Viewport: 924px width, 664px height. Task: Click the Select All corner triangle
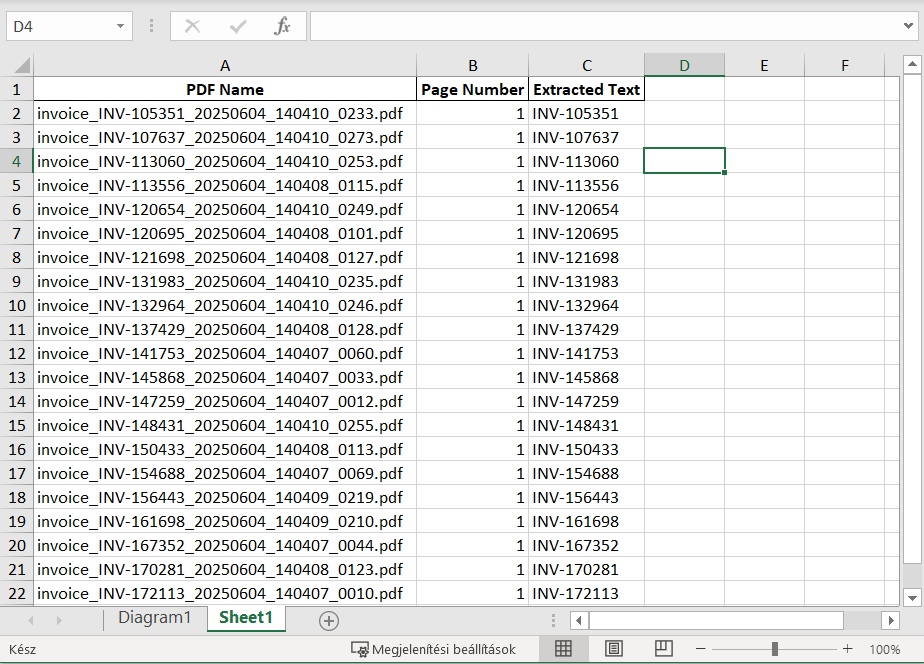pyautogui.click(x=18, y=66)
